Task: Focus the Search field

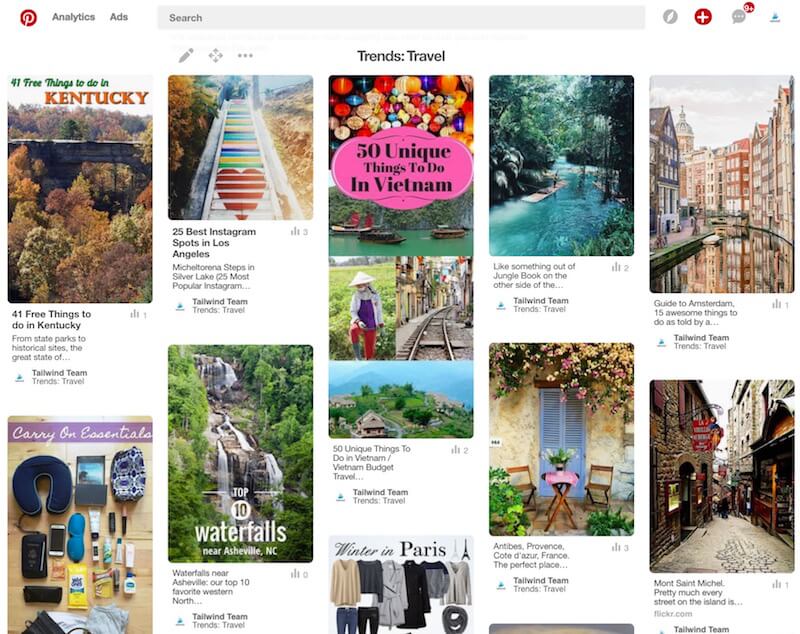Action: 401,18
